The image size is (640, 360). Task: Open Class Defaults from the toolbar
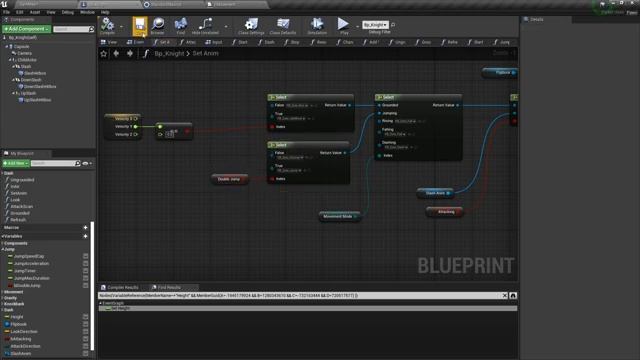(282, 25)
